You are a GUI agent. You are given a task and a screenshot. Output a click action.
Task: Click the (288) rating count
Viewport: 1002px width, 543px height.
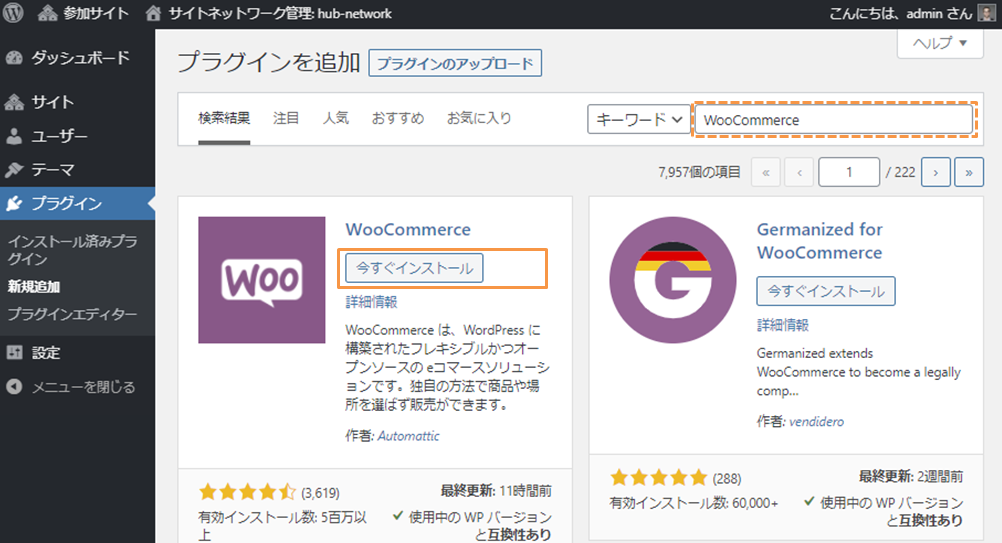[727, 478]
